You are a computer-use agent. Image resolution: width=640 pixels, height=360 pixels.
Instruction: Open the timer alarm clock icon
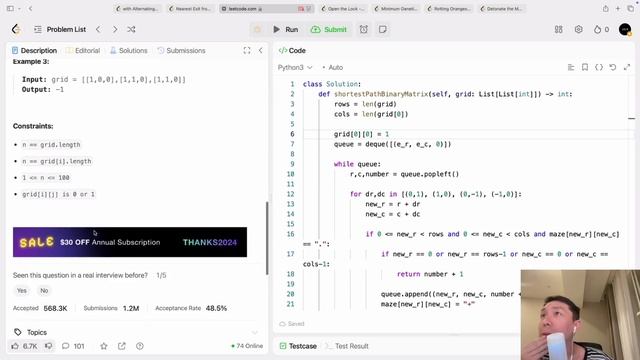(x=363, y=29)
